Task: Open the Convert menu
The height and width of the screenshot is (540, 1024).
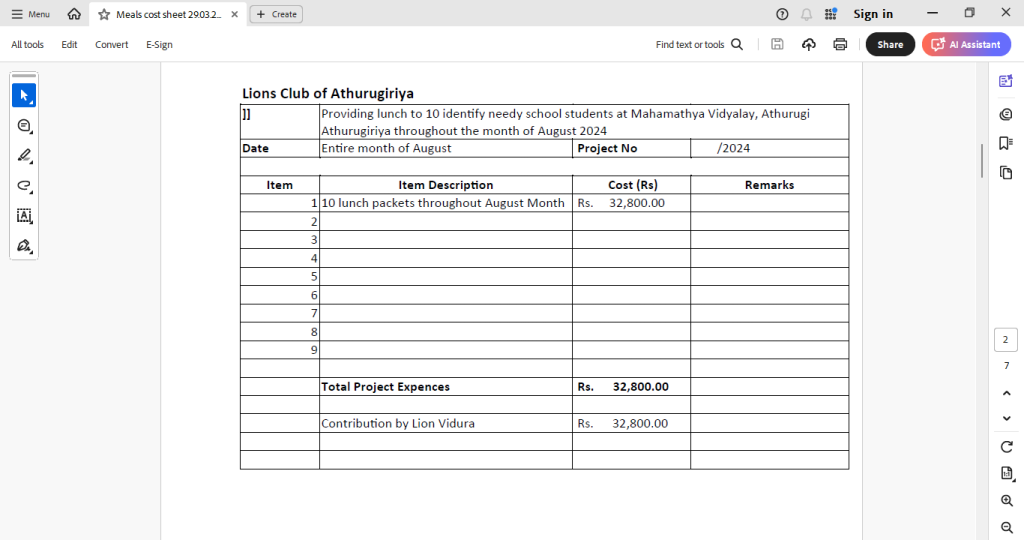Action: coord(112,44)
